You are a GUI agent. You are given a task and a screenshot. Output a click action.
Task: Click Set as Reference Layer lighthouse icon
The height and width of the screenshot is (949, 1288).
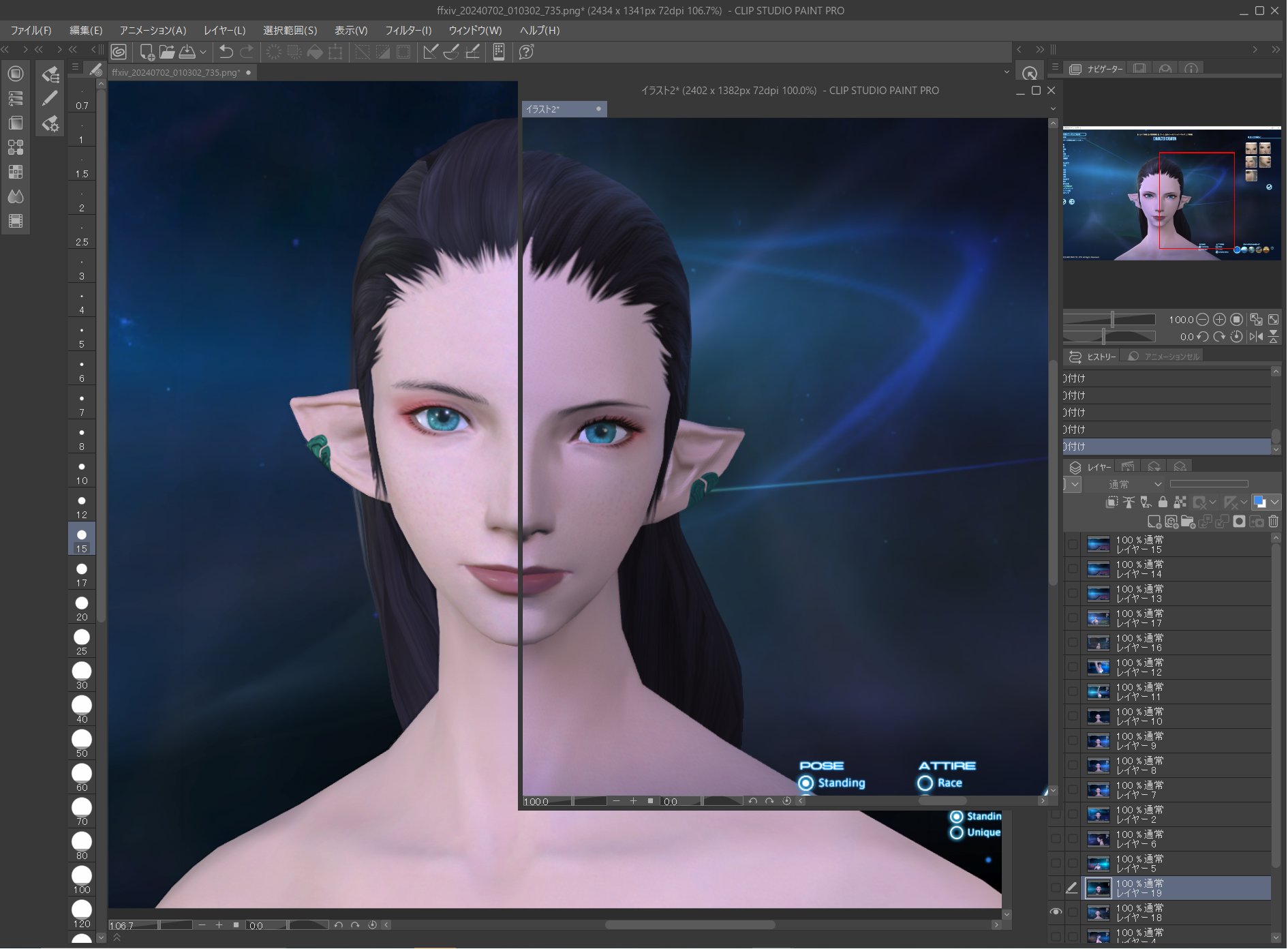(x=1129, y=502)
